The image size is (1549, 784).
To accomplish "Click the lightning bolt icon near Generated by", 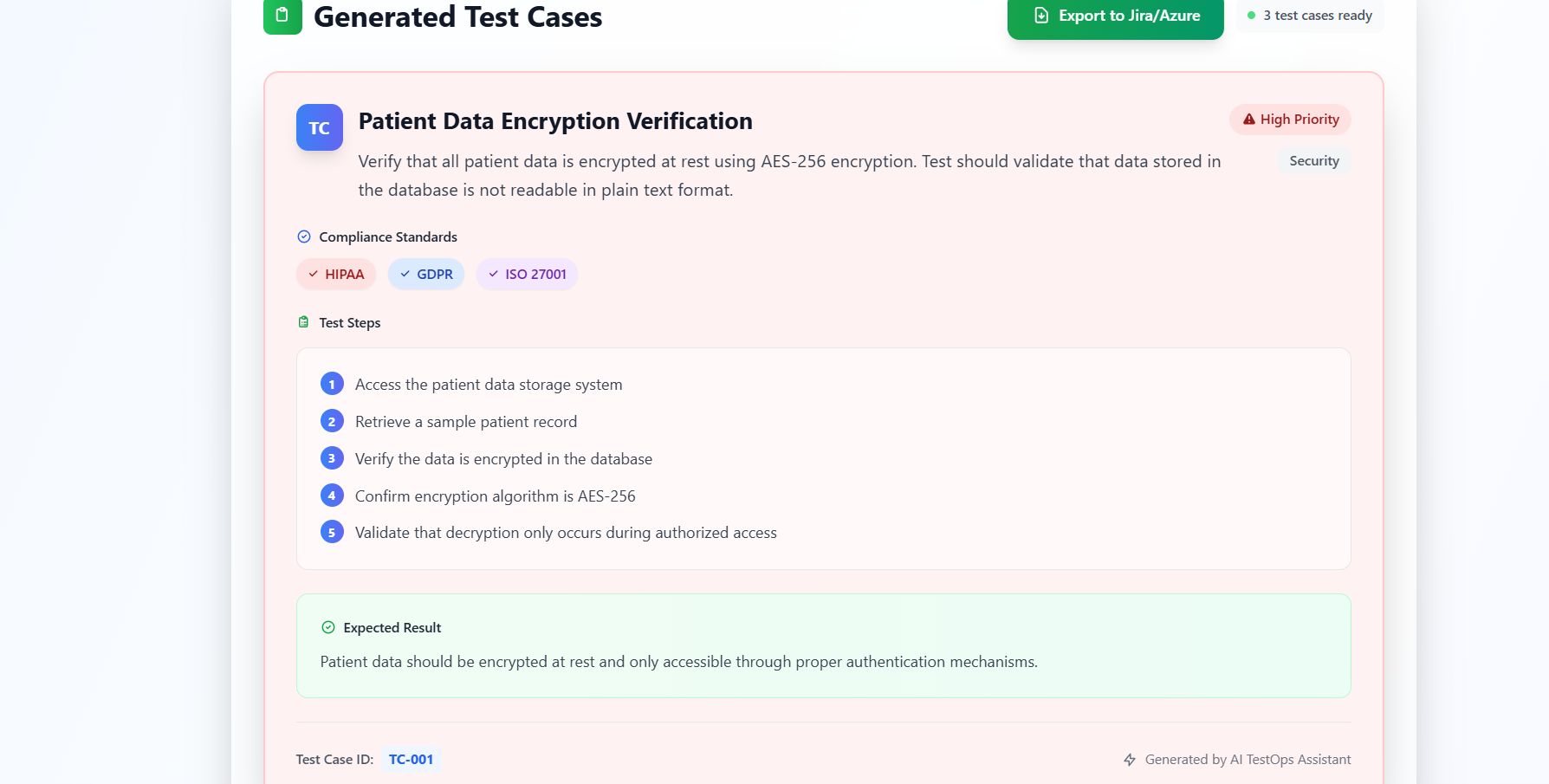I will click(x=1130, y=760).
